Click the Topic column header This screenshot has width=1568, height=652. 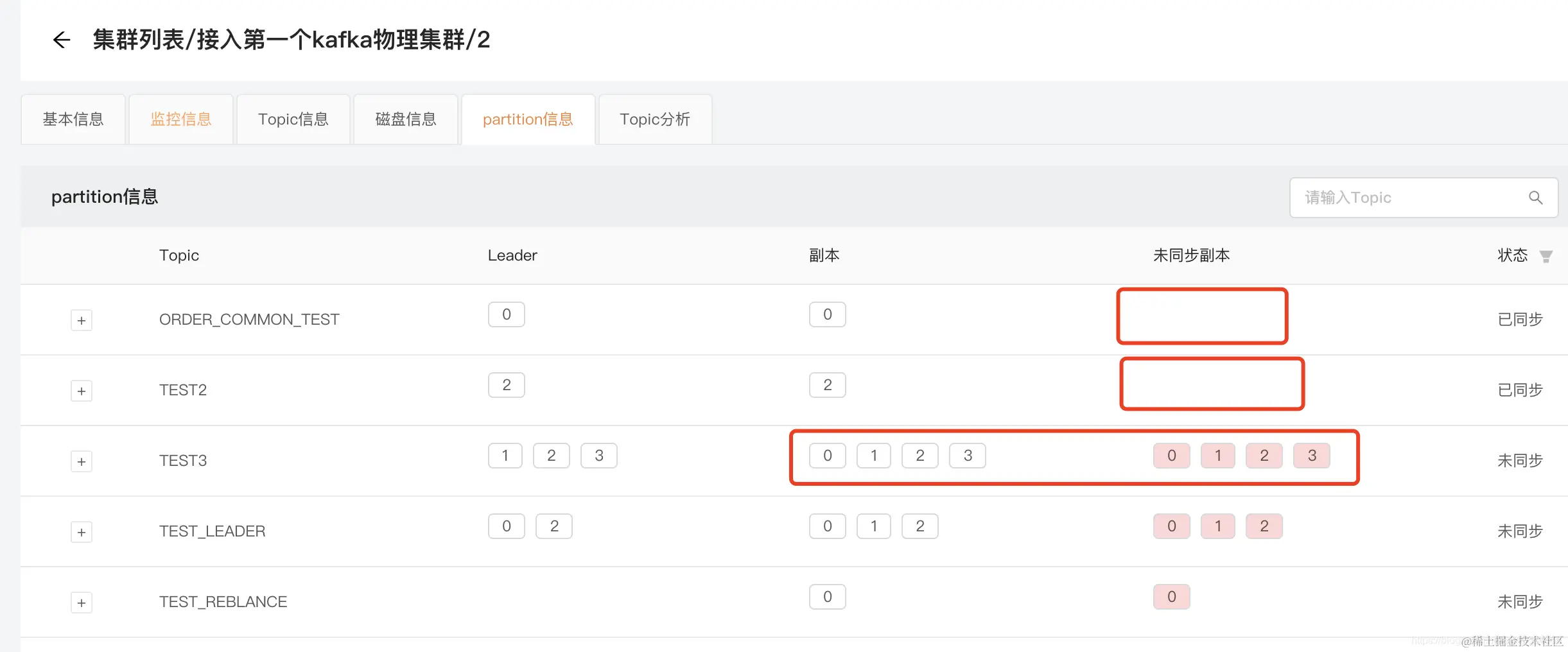tap(179, 255)
